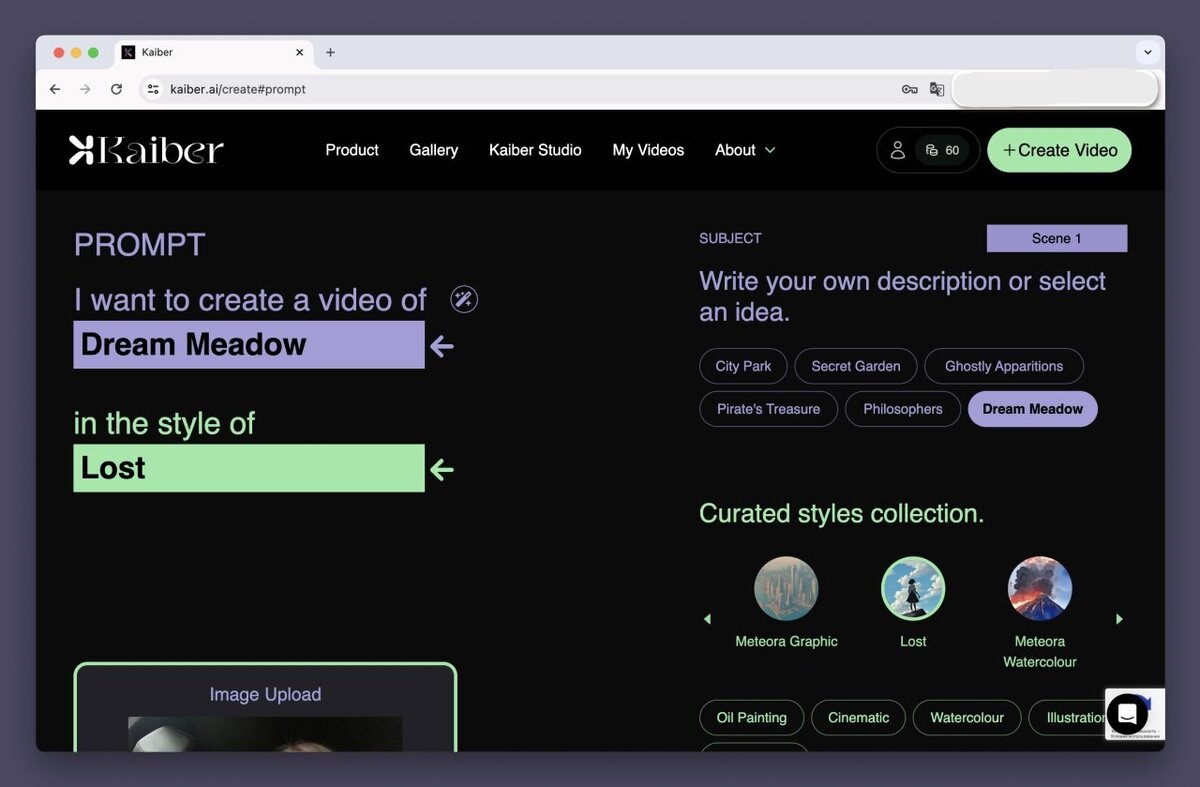The width and height of the screenshot is (1200, 787).
Task: Select the Watercolour style chip
Action: click(x=967, y=717)
